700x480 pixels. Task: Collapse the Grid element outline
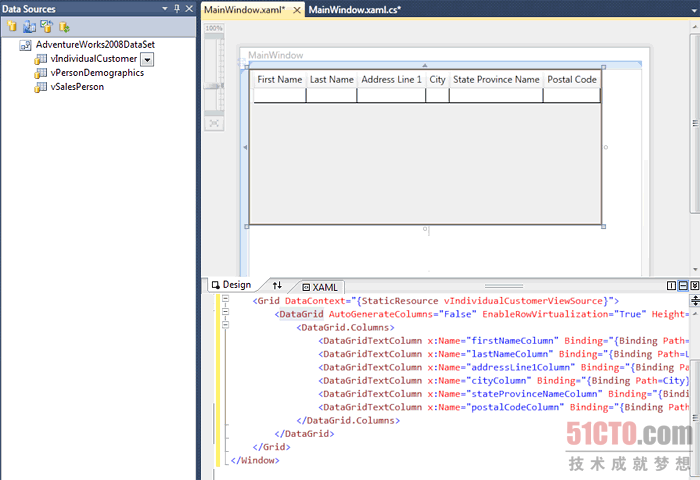point(225,298)
